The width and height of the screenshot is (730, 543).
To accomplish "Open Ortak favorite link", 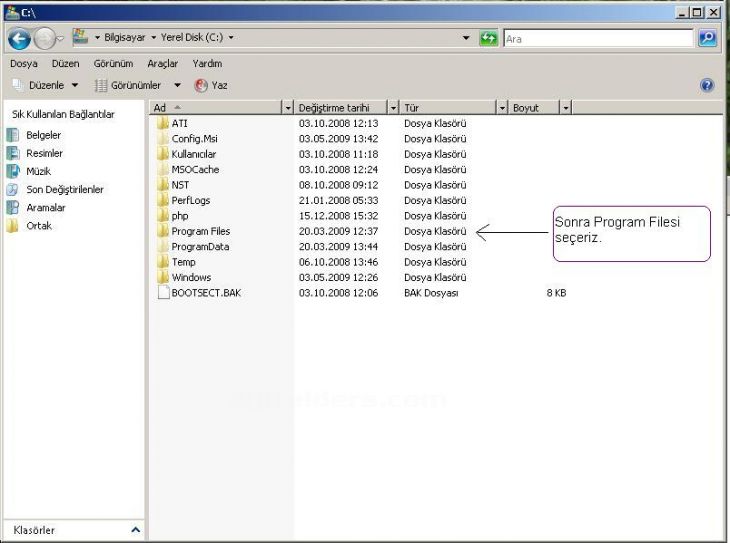I will click(39, 226).
